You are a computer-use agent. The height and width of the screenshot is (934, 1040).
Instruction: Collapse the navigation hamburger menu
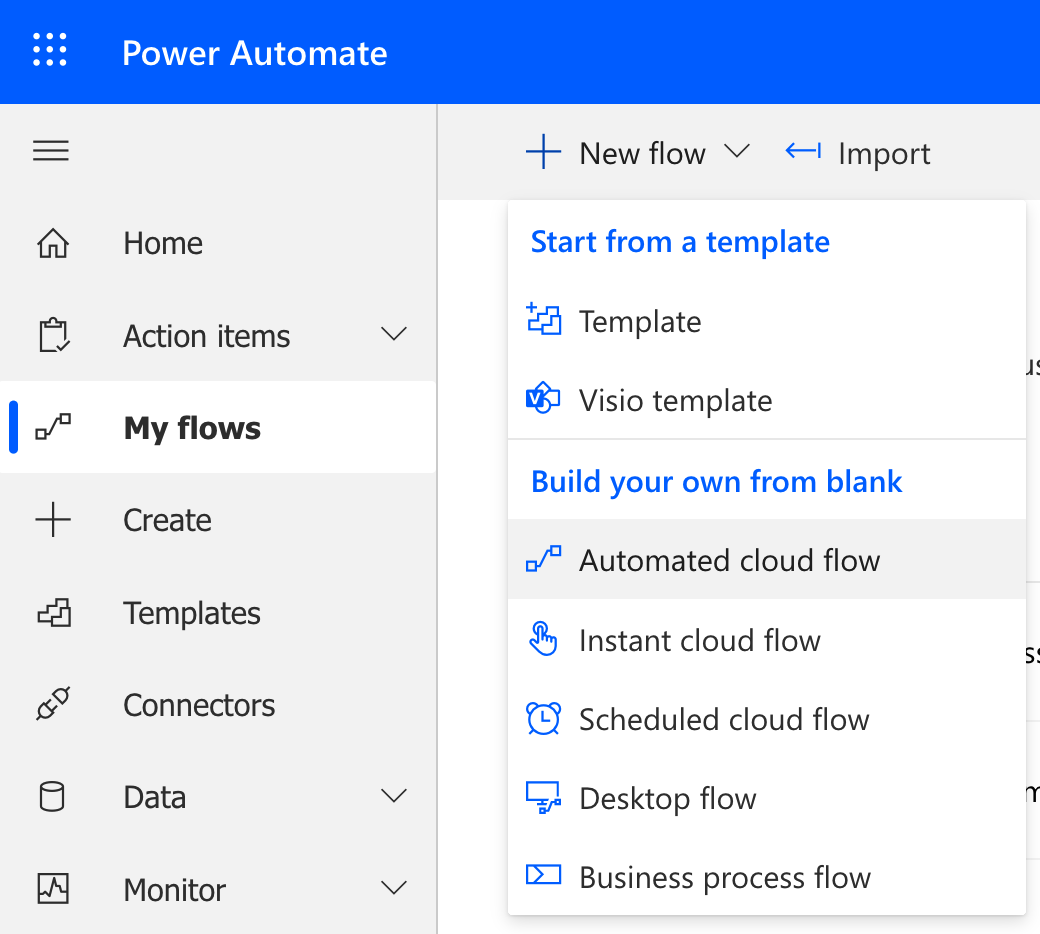(x=51, y=151)
